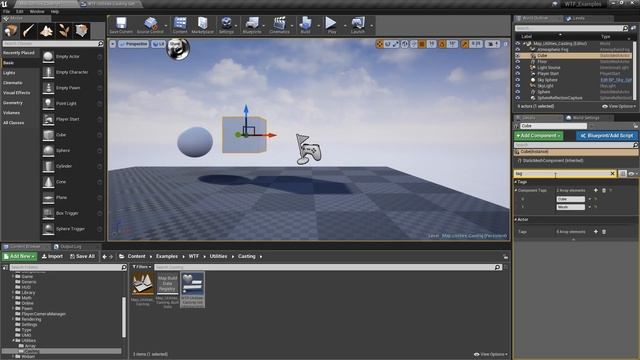This screenshot has height=360, width=640.
Task: Open the Lit view mode dropdown
Action: point(158,44)
